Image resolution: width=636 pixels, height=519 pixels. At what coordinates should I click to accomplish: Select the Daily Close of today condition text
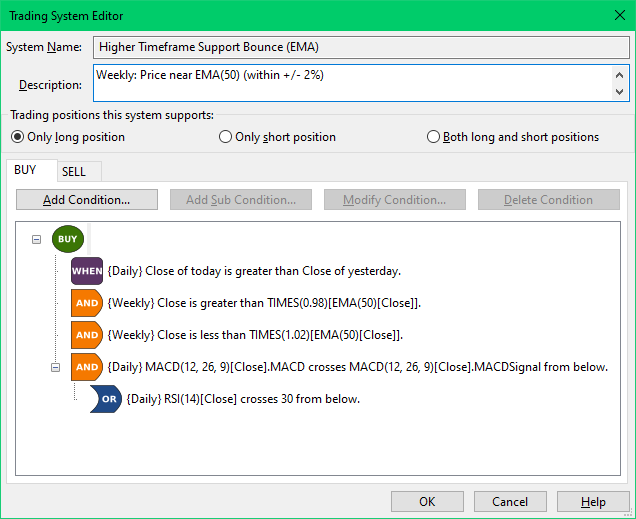click(254, 271)
